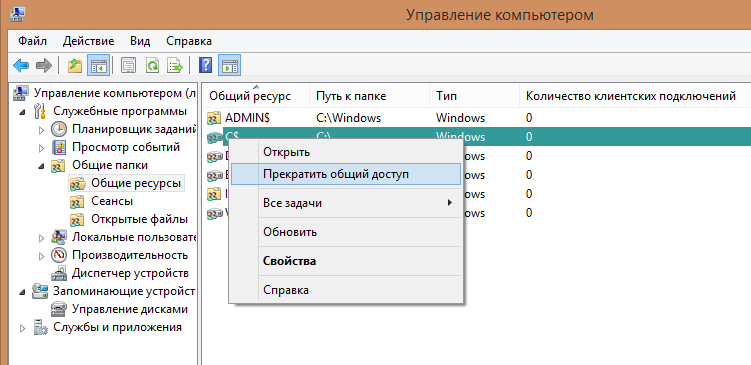Click the grey forward arrow icon
The width and height of the screenshot is (751, 365).
click(x=44, y=66)
